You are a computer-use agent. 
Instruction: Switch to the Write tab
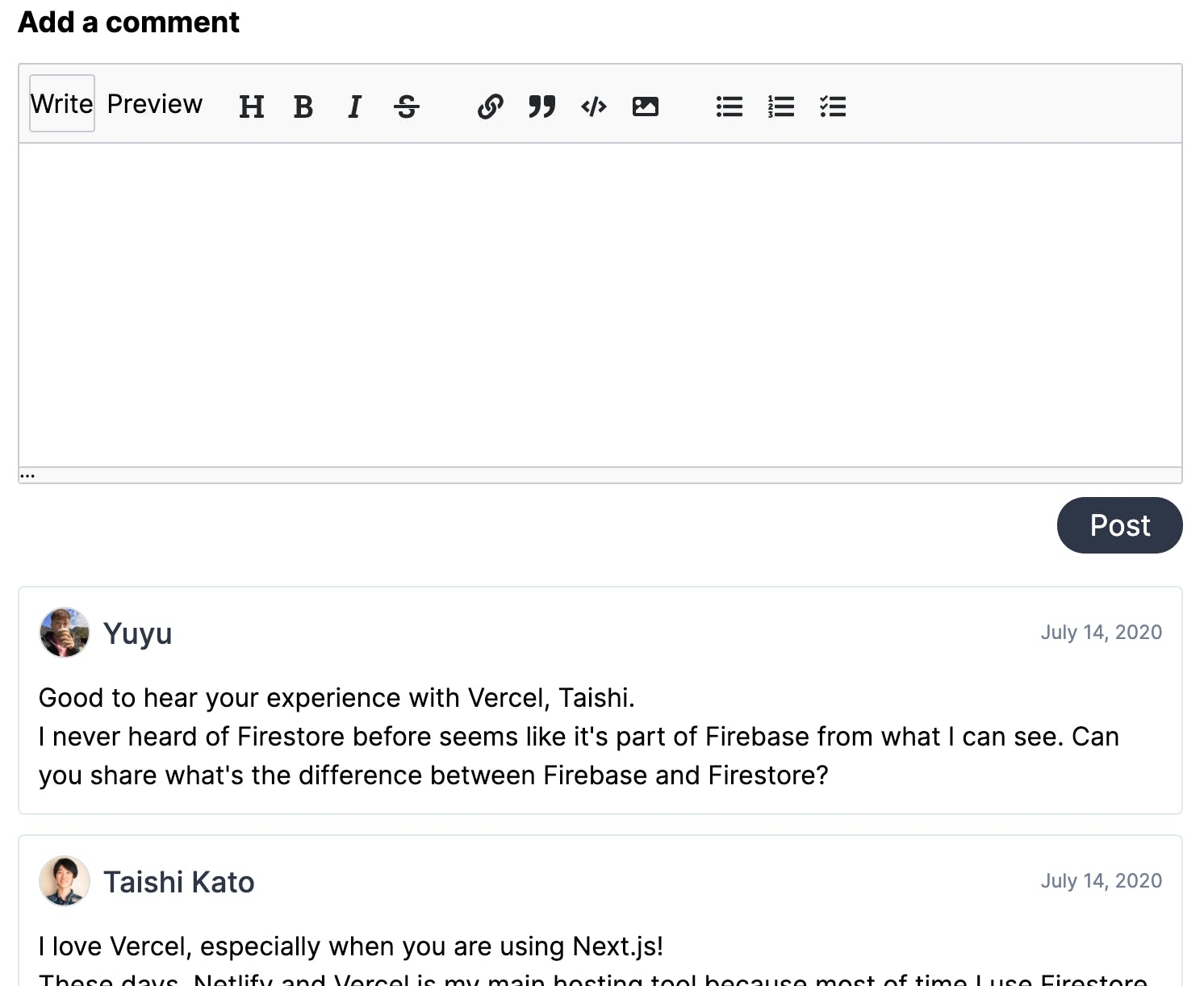[62, 103]
